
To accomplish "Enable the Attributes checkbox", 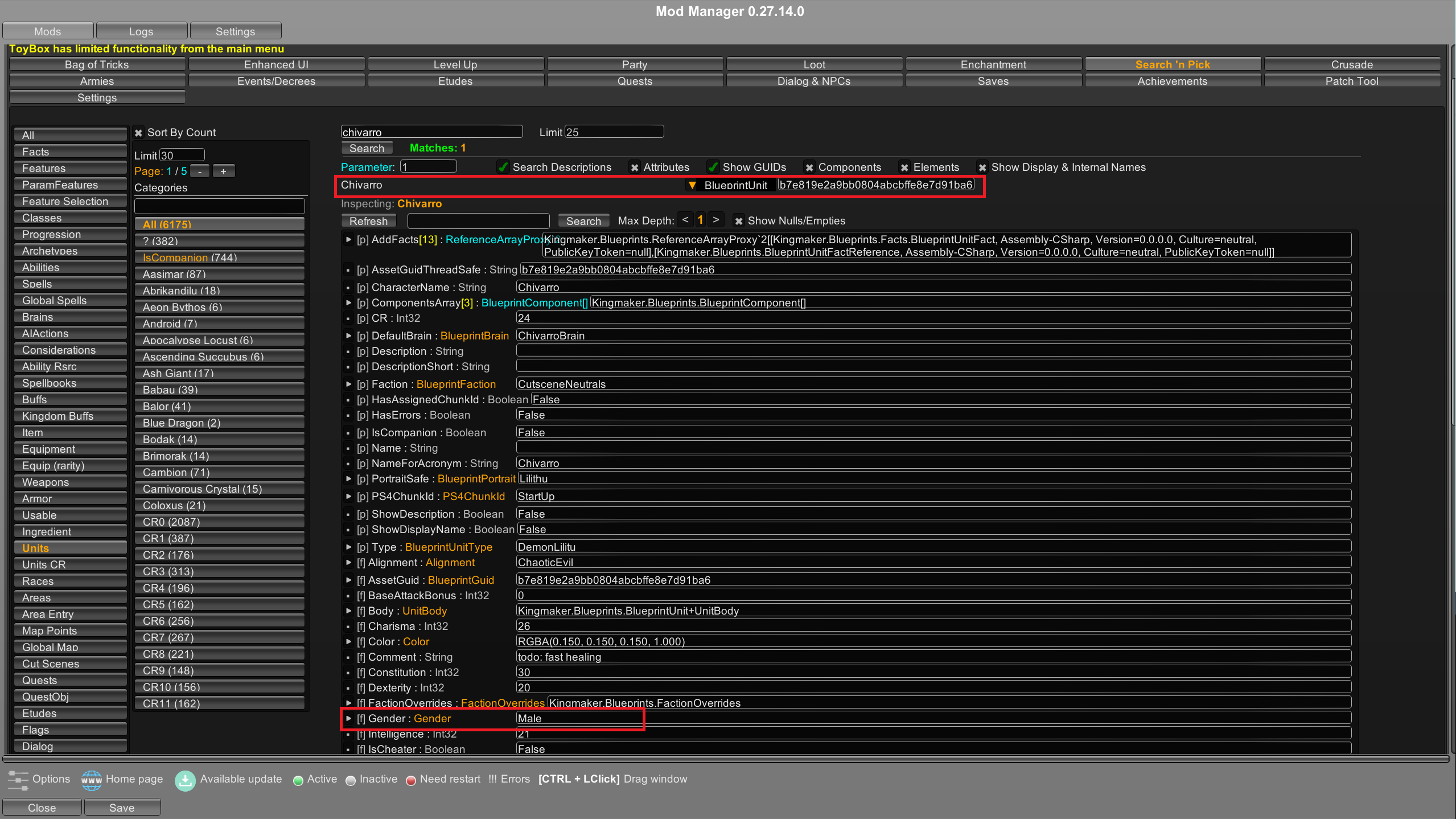I will pyautogui.click(x=634, y=167).
